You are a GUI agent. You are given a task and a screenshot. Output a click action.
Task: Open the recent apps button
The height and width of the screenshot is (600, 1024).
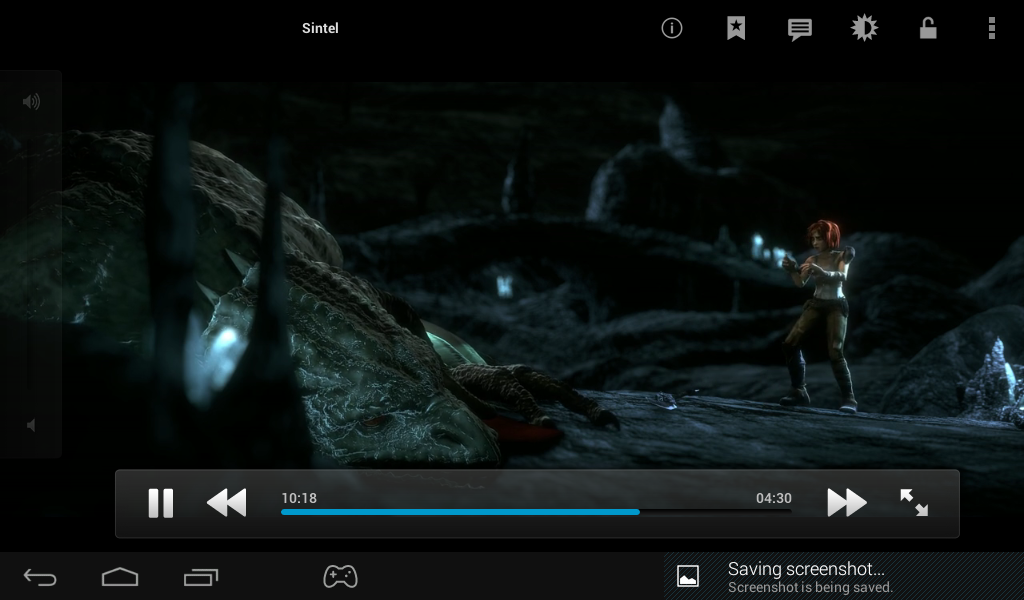(201, 577)
